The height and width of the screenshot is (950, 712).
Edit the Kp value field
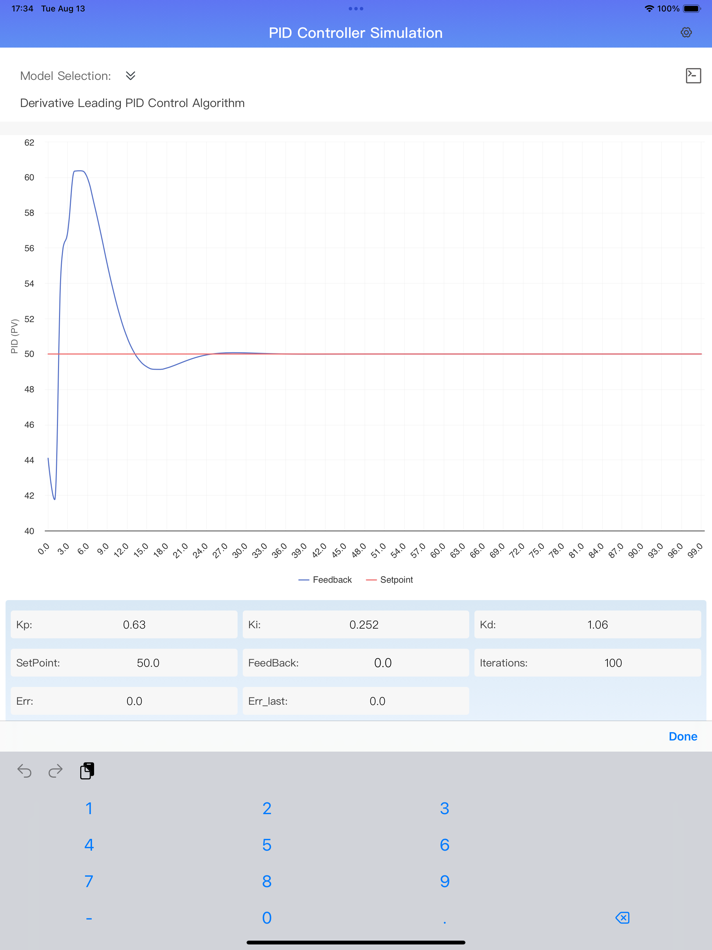(x=124, y=625)
